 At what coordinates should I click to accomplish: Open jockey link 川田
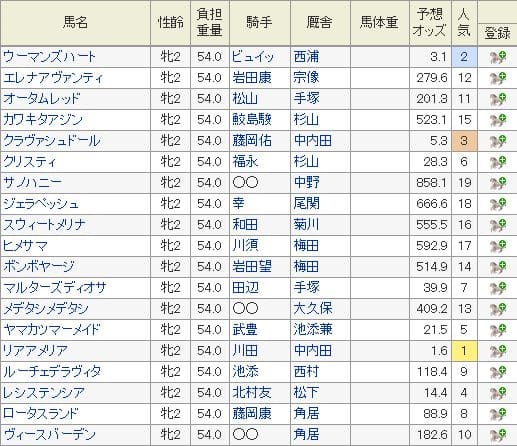tap(245, 351)
